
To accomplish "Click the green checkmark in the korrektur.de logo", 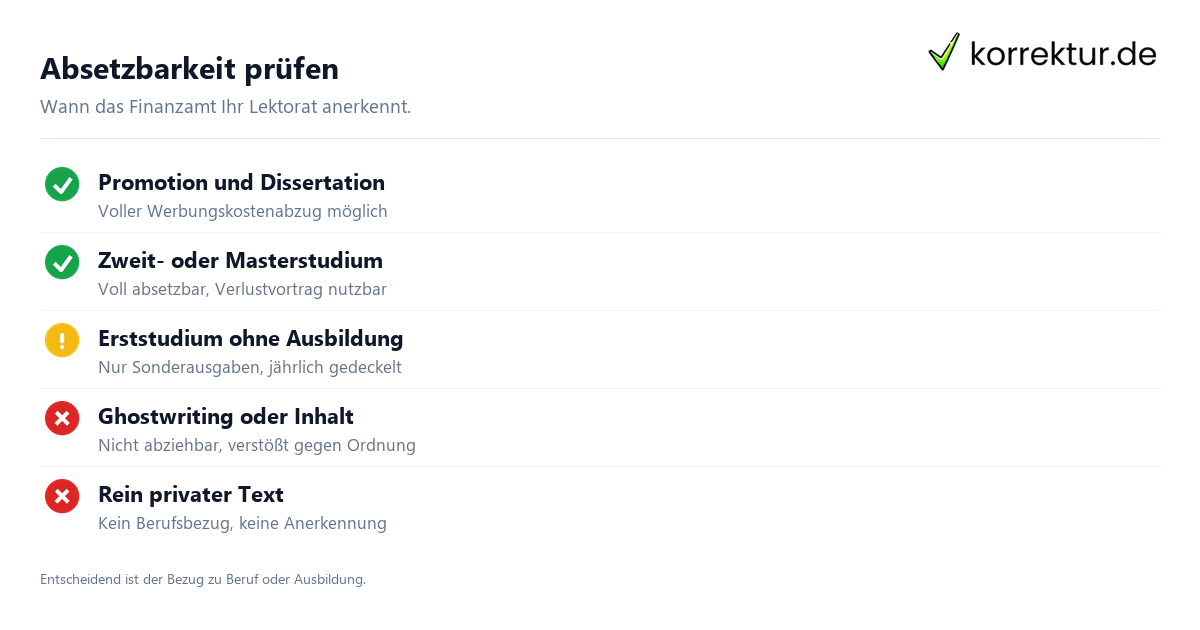I will pos(944,52).
